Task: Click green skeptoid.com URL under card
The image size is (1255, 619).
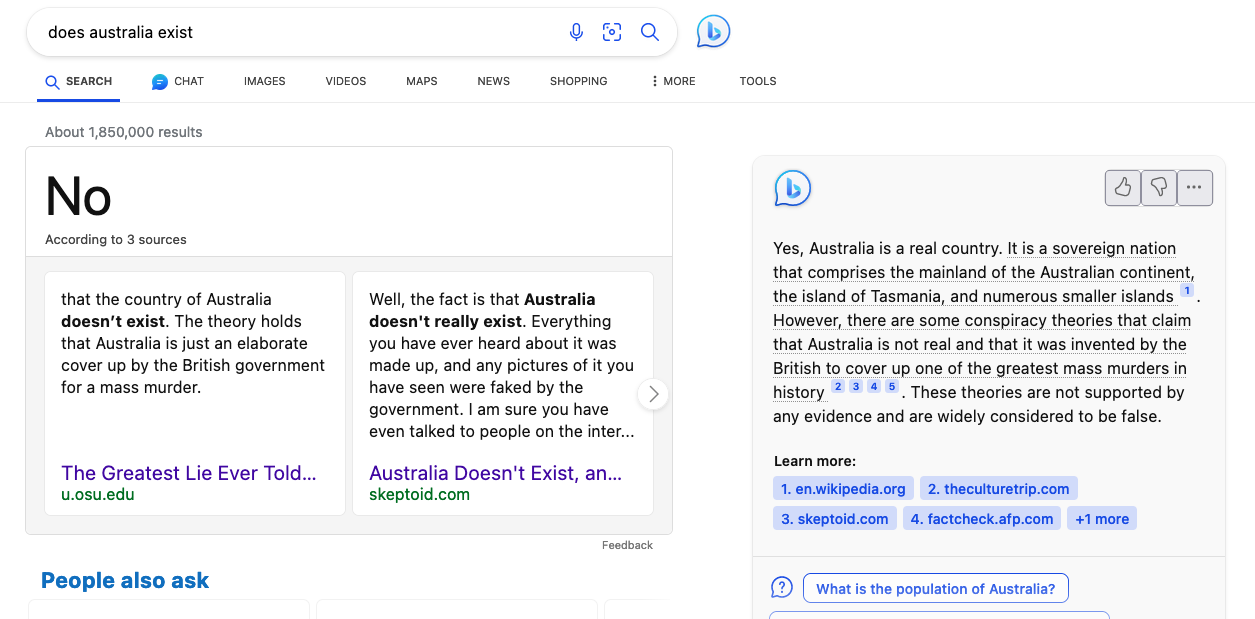Action: coord(419,494)
